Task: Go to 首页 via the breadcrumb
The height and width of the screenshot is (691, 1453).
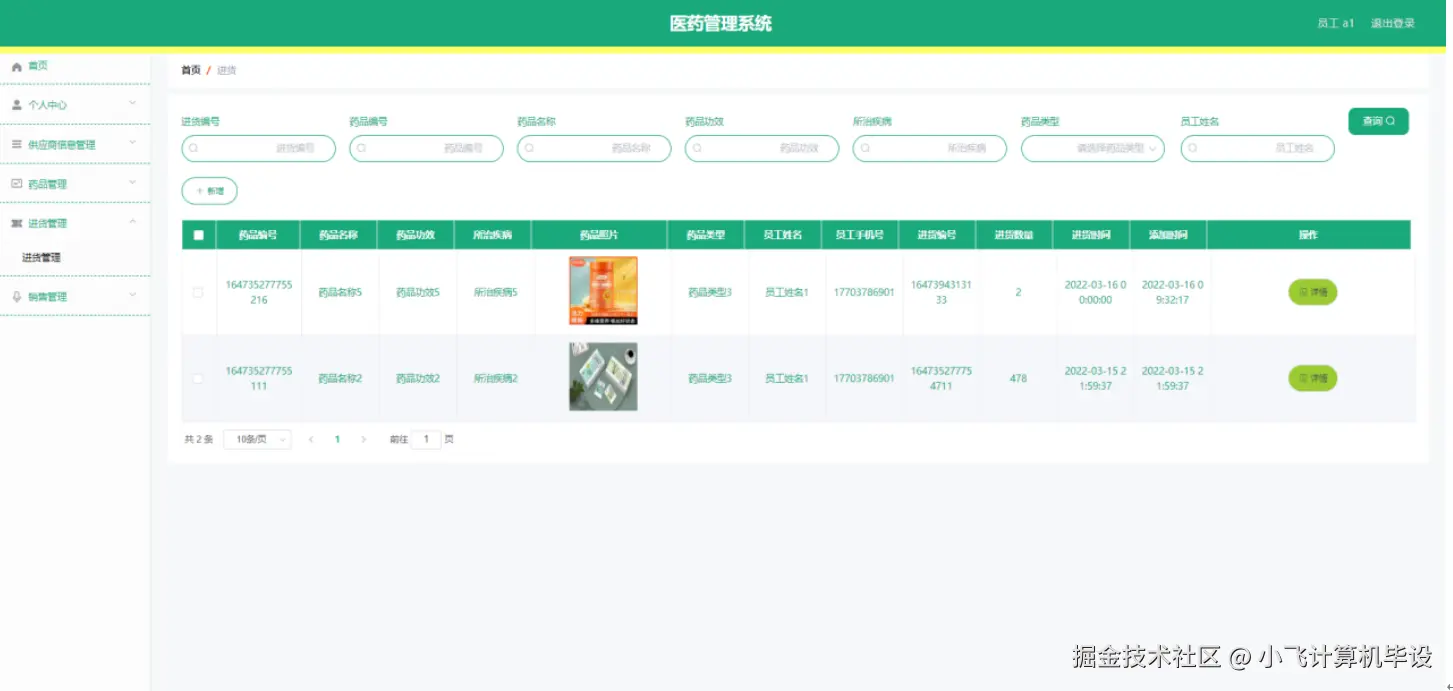Action: click(191, 70)
